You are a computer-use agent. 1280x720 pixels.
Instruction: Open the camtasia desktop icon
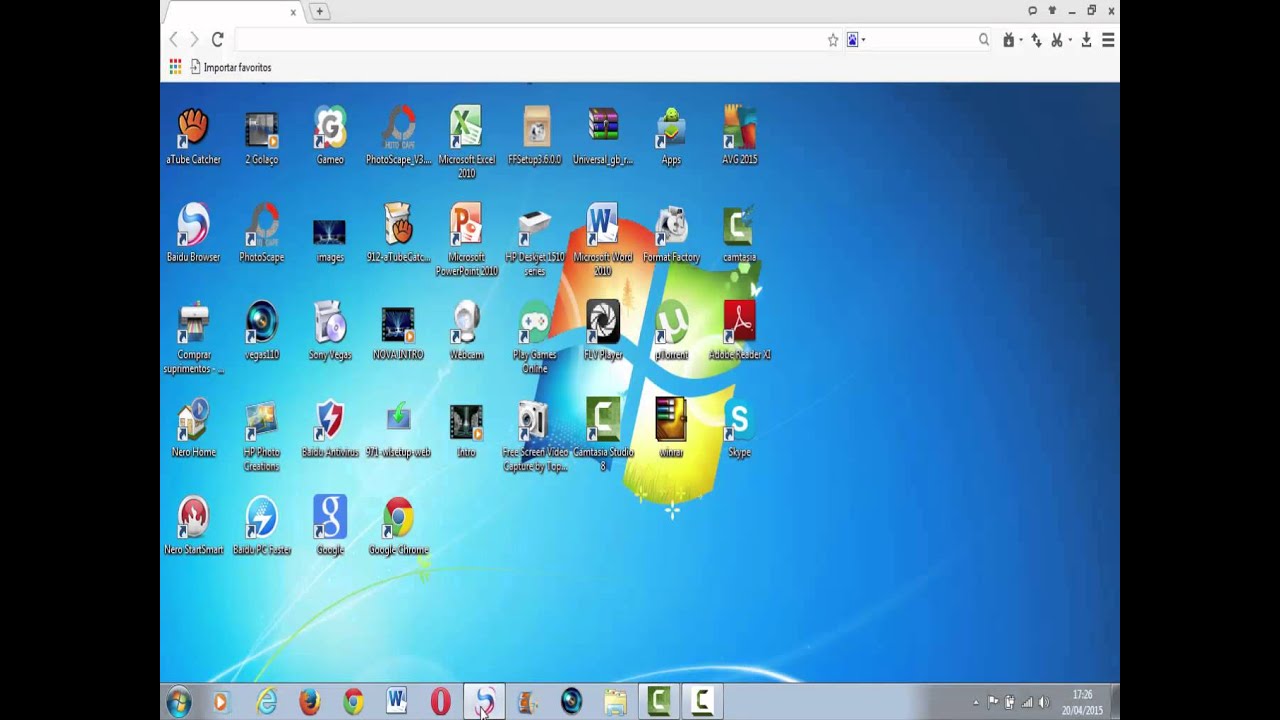pyautogui.click(x=740, y=234)
